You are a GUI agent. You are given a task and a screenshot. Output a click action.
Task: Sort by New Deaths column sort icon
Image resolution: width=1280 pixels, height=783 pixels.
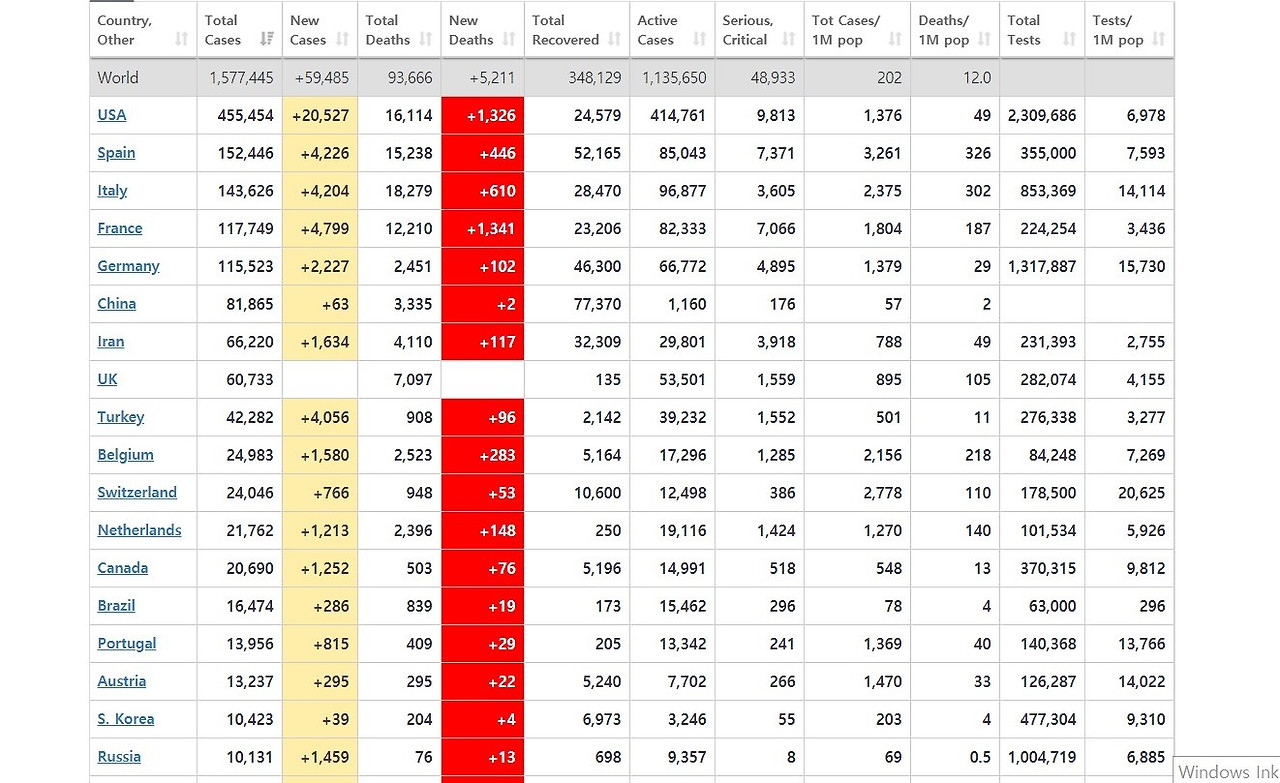pyautogui.click(x=509, y=40)
